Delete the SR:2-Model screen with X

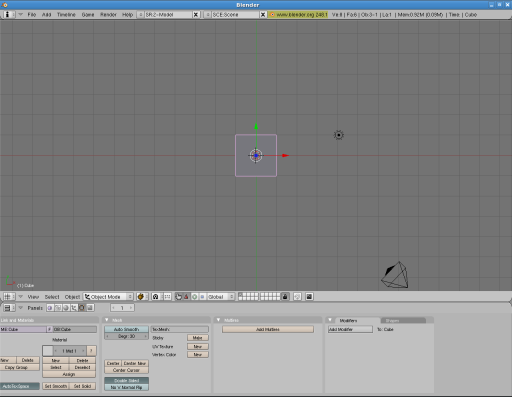pyautogui.click(x=196, y=15)
